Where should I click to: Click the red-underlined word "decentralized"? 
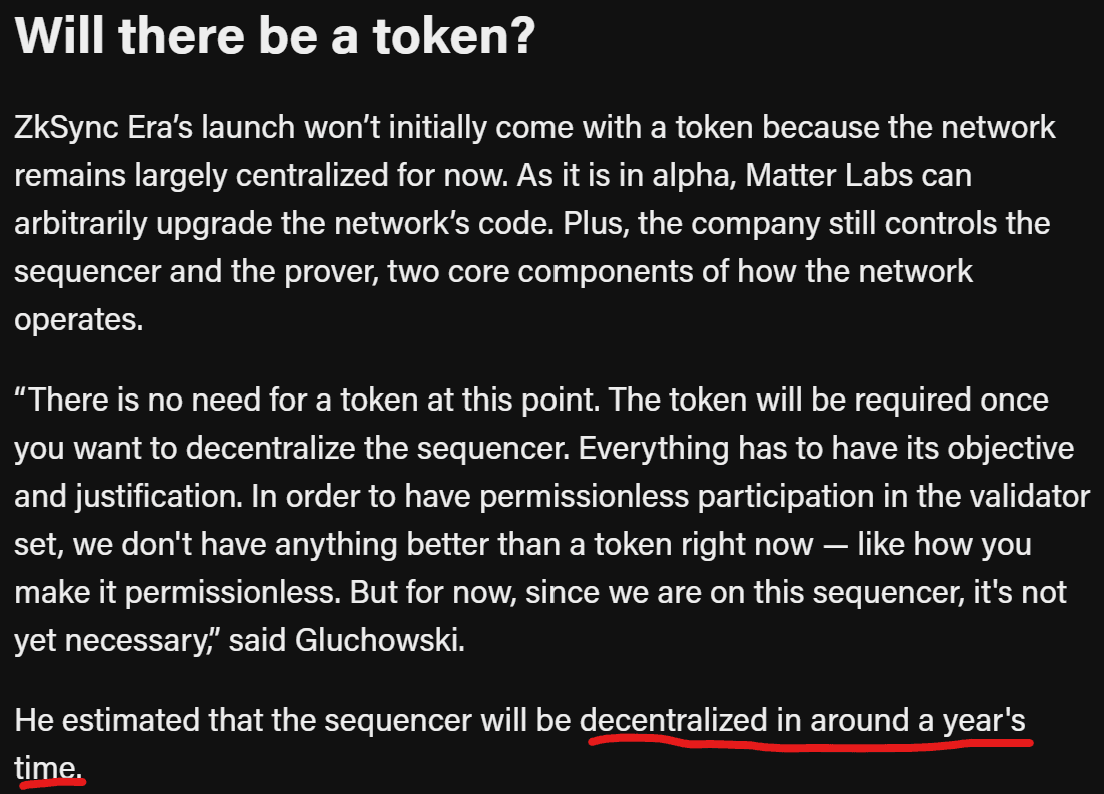[x=673, y=721]
